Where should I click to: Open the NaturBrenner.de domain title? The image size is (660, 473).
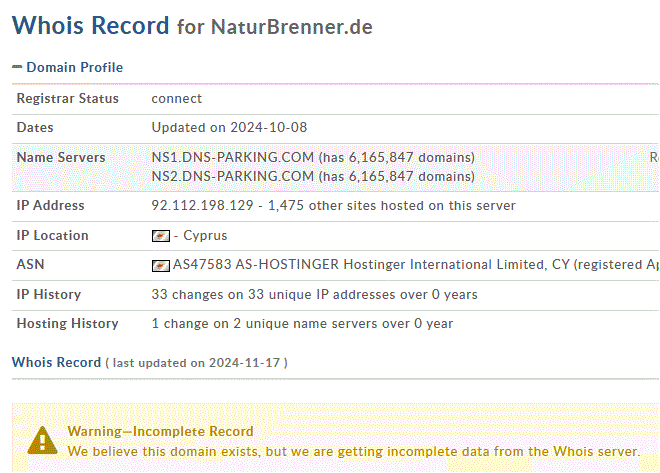tap(291, 27)
